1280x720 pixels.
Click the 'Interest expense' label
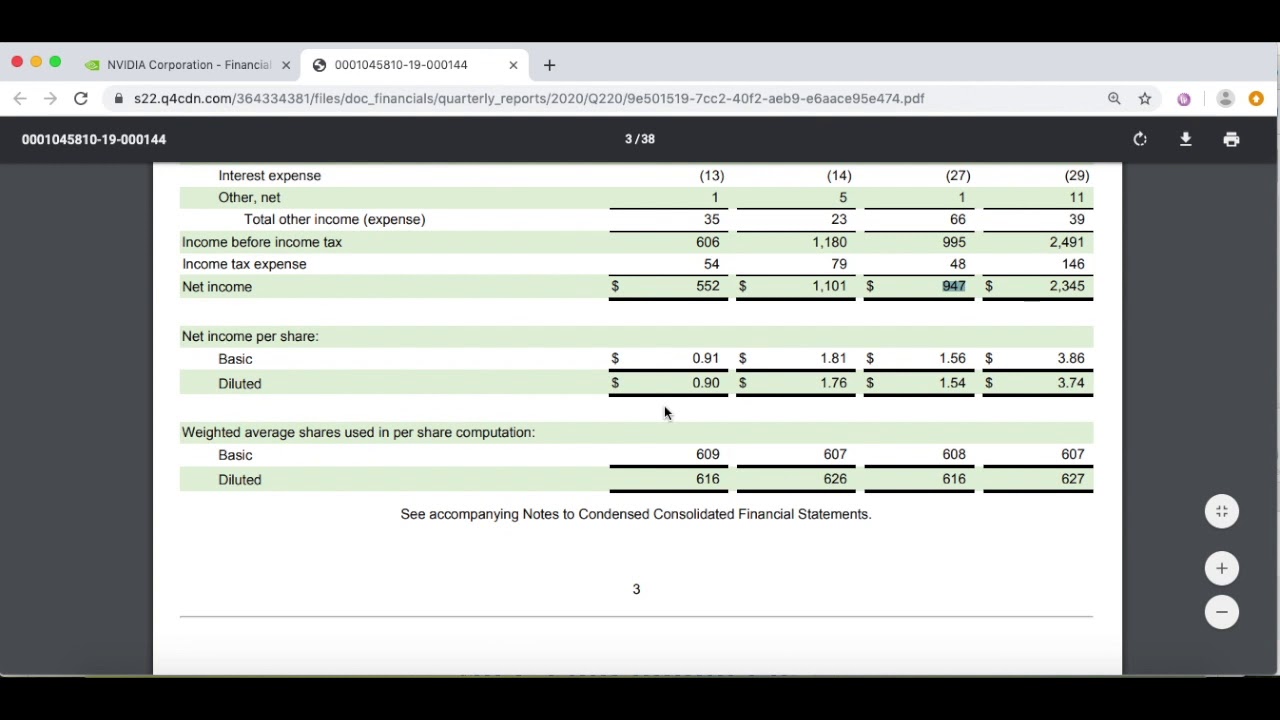[270, 176]
